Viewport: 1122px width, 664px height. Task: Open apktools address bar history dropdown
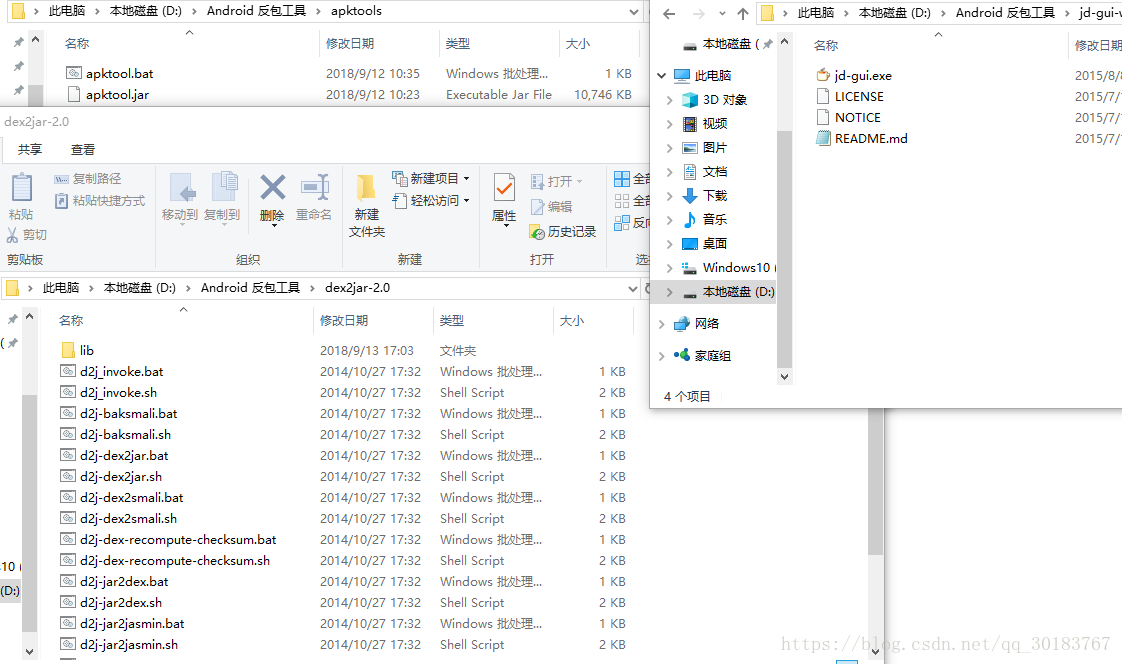pyautogui.click(x=633, y=11)
